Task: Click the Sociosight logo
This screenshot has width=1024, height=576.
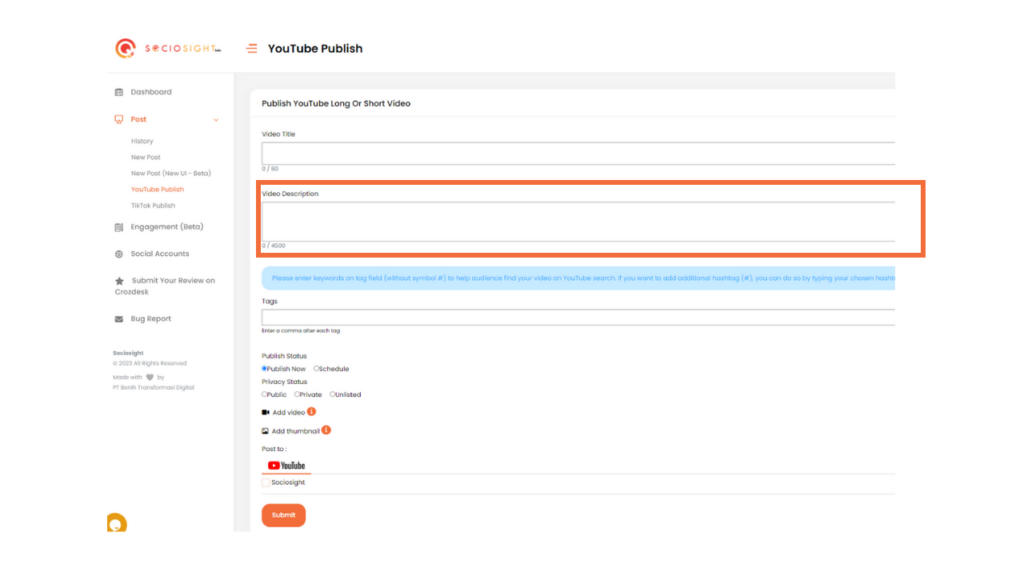Action: tap(168, 48)
